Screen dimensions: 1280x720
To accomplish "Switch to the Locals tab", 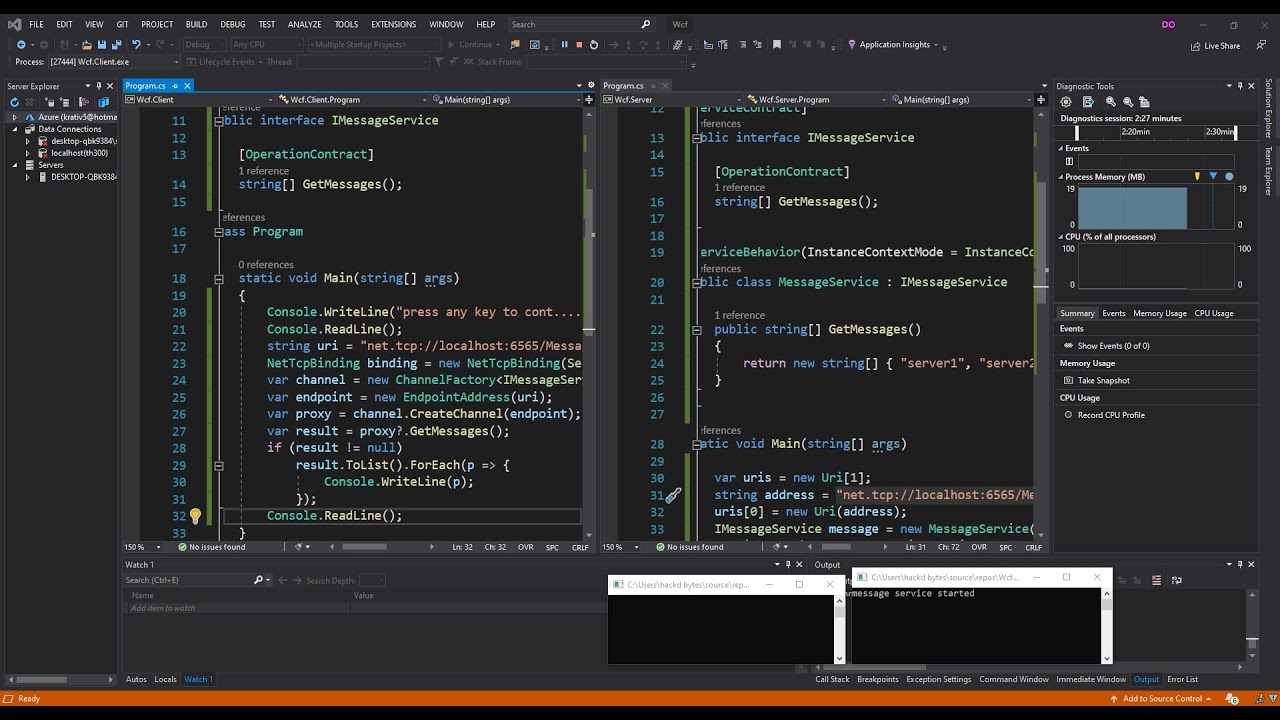I will coord(165,679).
